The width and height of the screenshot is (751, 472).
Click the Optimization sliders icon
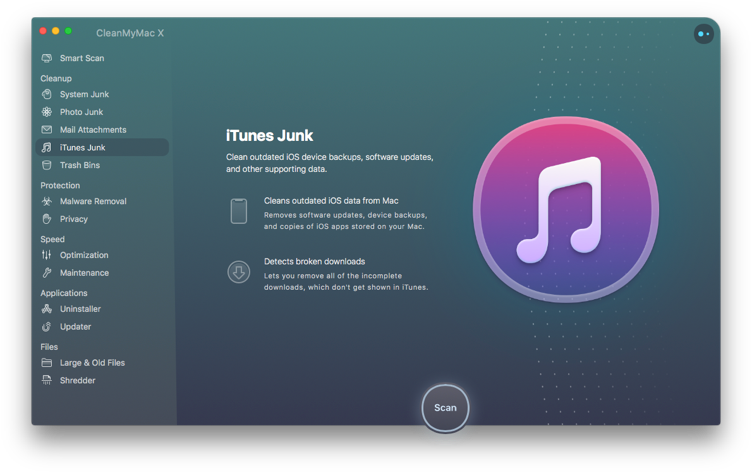pyautogui.click(x=46, y=255)
